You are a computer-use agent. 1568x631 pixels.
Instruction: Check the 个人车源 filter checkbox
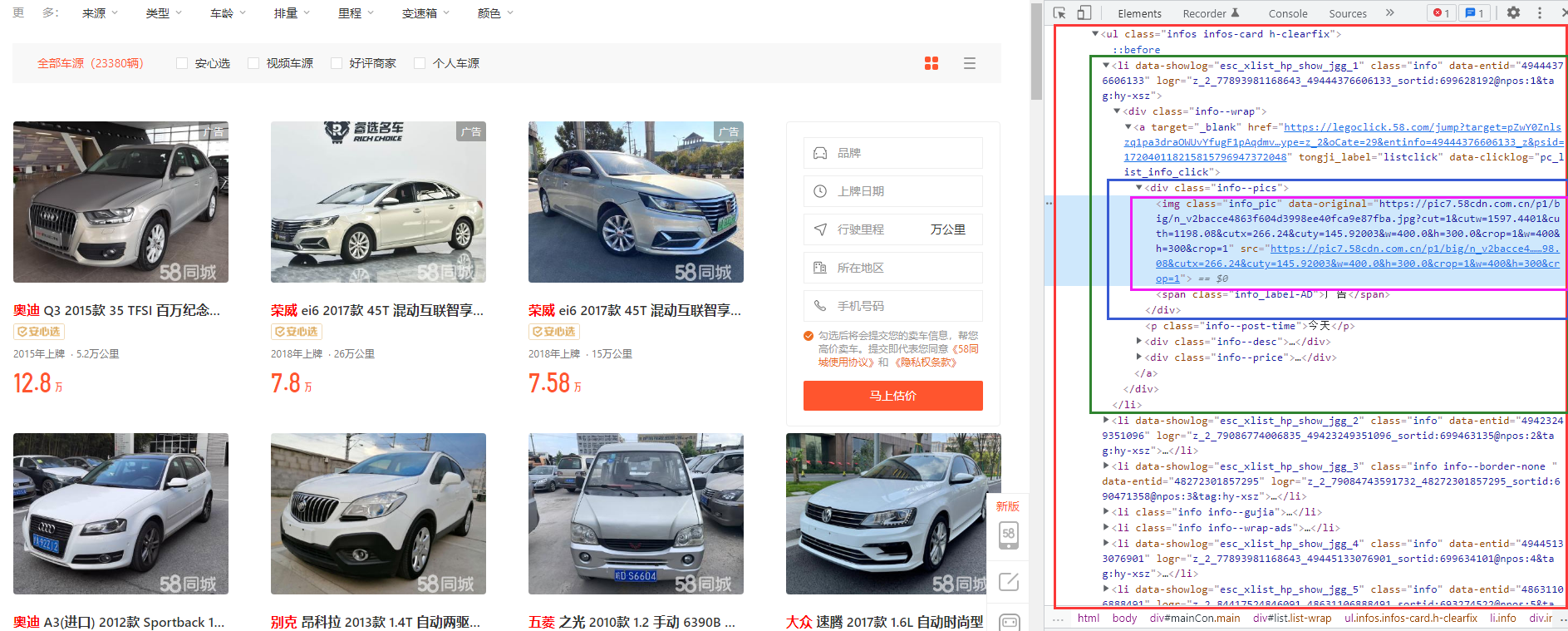pos(420,63)
